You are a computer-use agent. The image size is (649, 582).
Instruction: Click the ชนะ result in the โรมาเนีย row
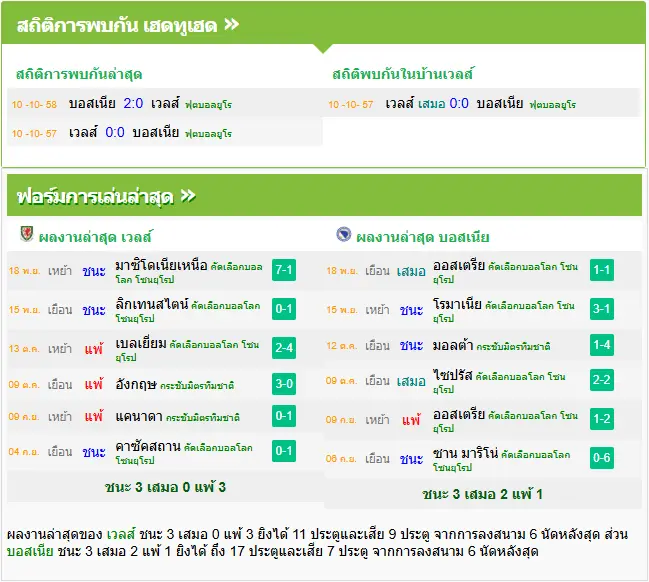click(411, 310)
